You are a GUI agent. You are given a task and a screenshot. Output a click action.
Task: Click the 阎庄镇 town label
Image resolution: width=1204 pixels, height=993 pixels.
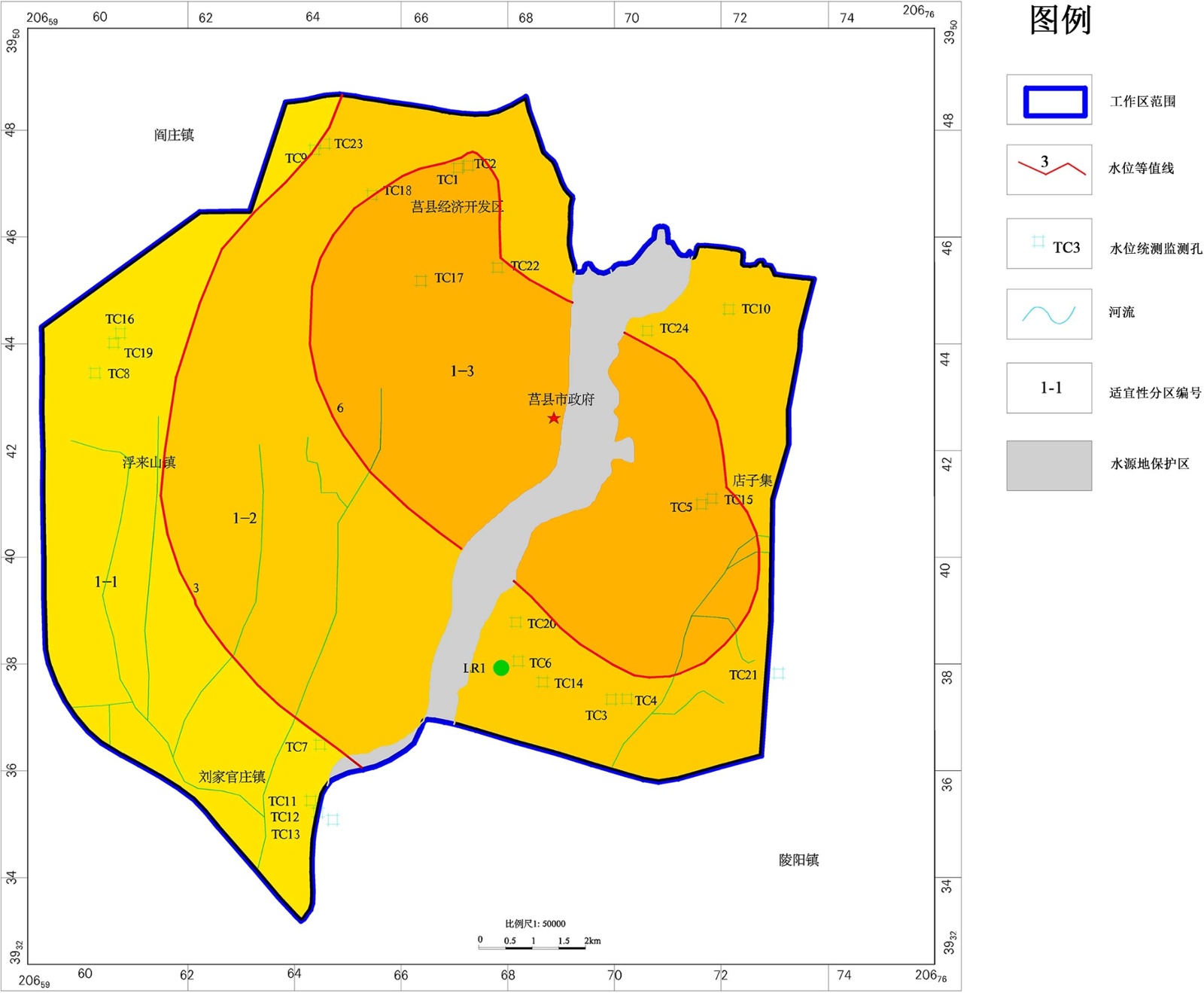[174, 135]
